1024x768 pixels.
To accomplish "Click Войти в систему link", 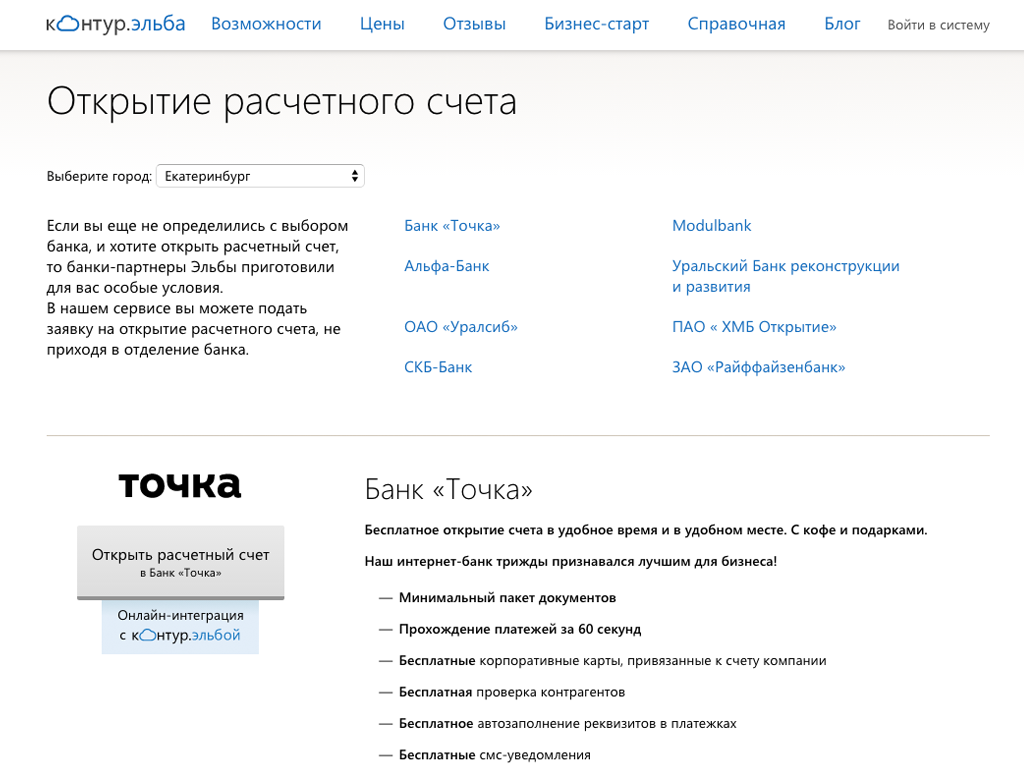I will (938, 25).
